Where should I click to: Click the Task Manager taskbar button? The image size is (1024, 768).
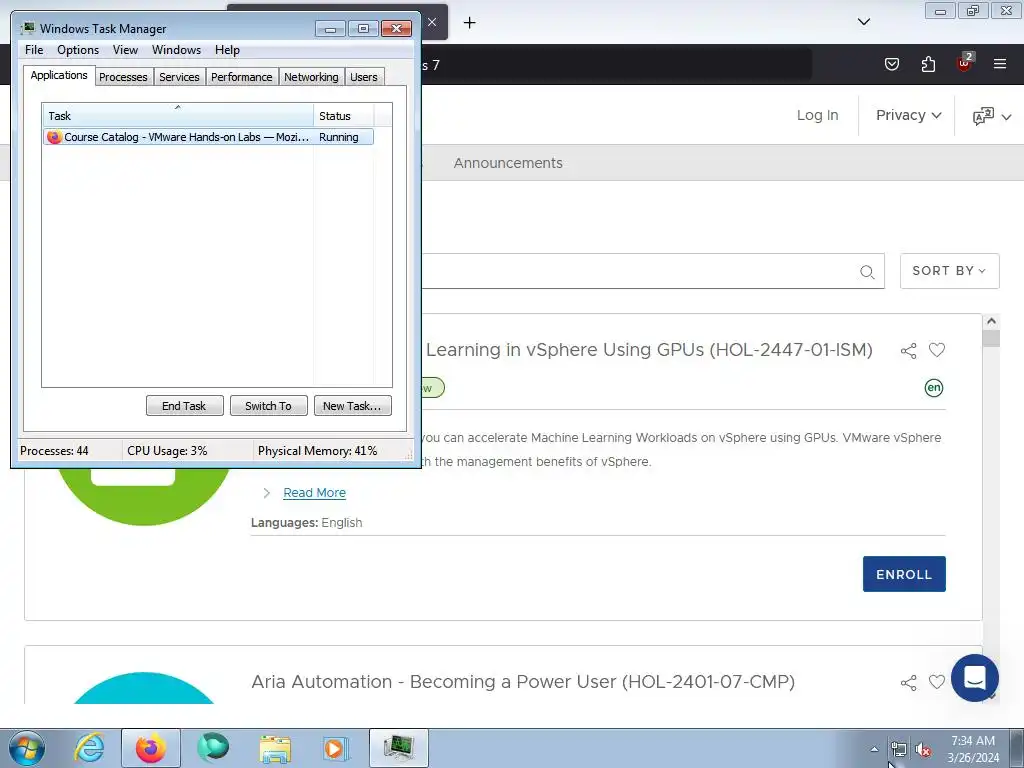[x=398, y=748]
